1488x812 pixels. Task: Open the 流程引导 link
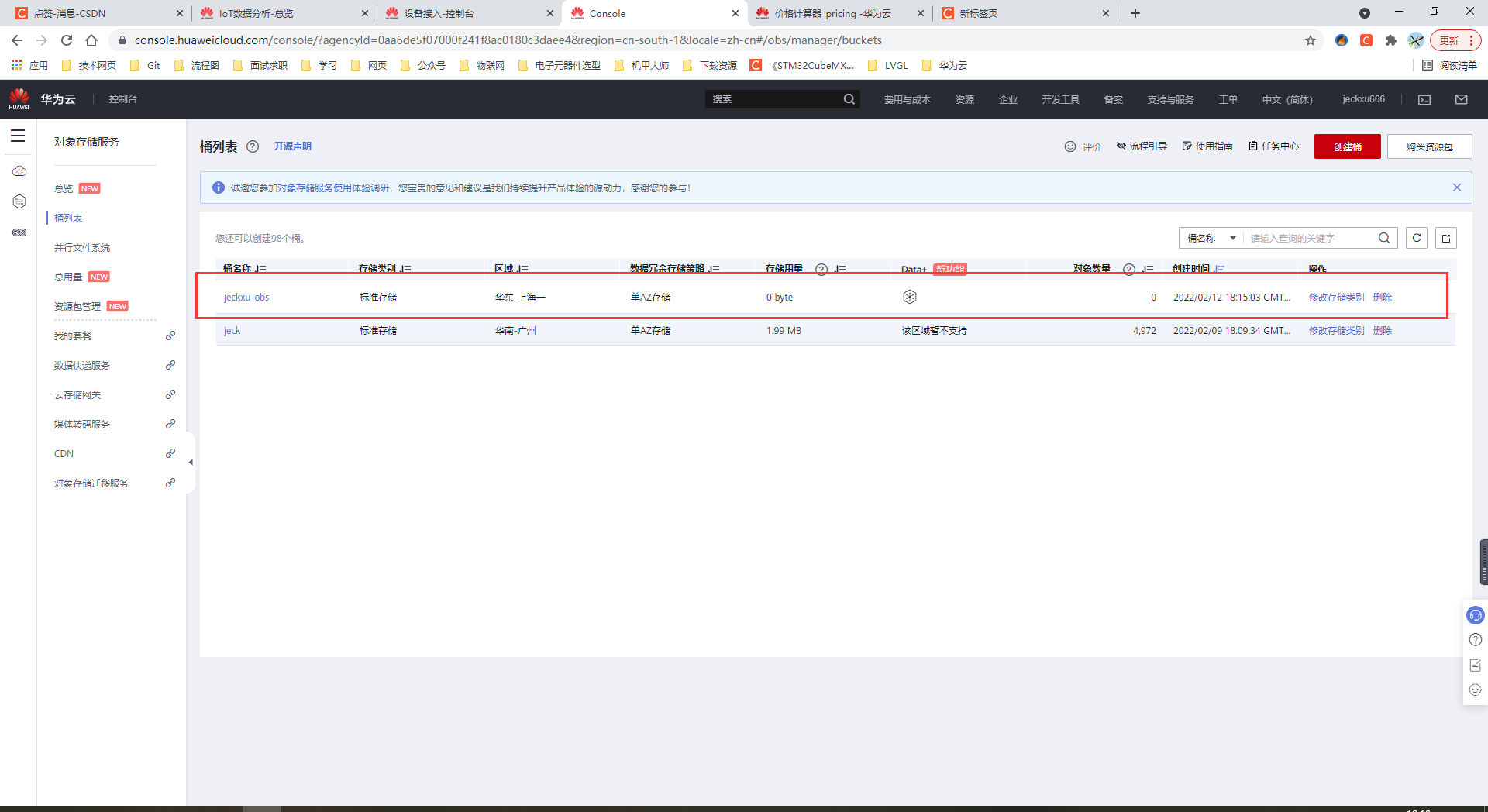point(1142,146)
